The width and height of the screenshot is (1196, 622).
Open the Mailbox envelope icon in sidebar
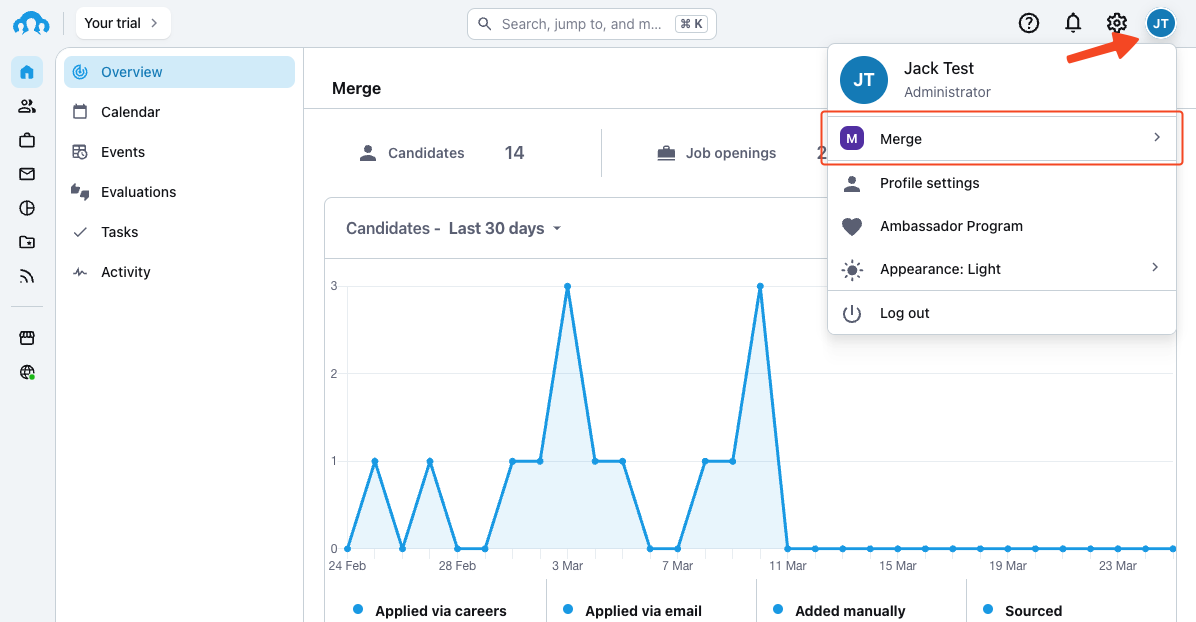pyautogui.click(x=27, y=174)
